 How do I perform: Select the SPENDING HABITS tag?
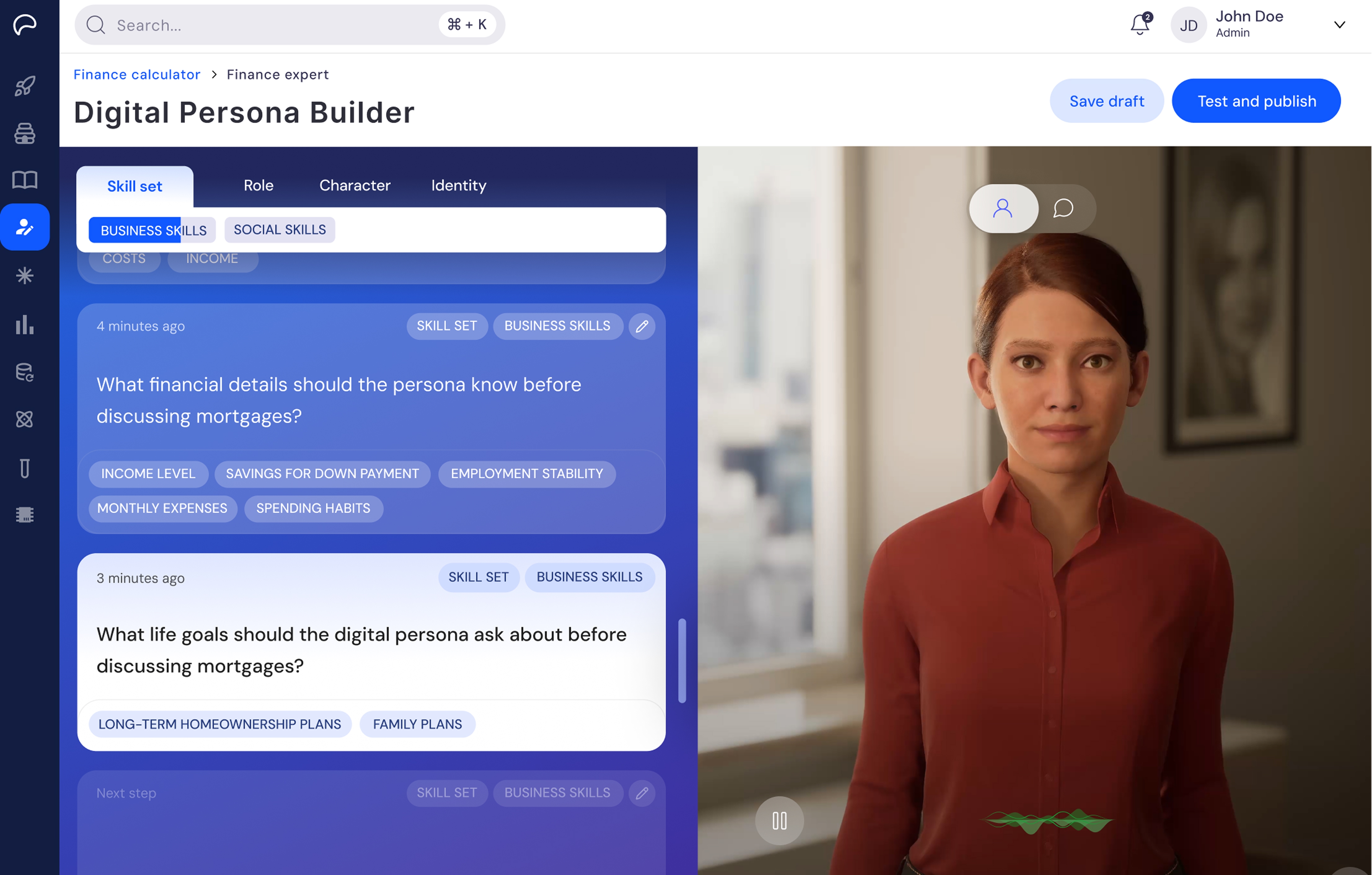(x=313, y=509)
